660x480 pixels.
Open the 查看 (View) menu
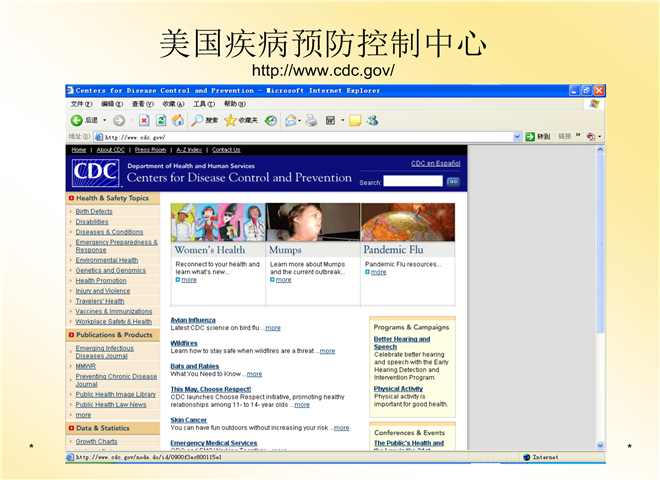(x=143, y=104)
